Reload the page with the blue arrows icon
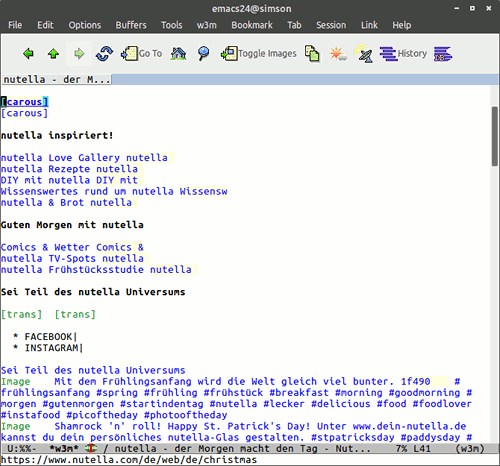 tap(104, 53)
